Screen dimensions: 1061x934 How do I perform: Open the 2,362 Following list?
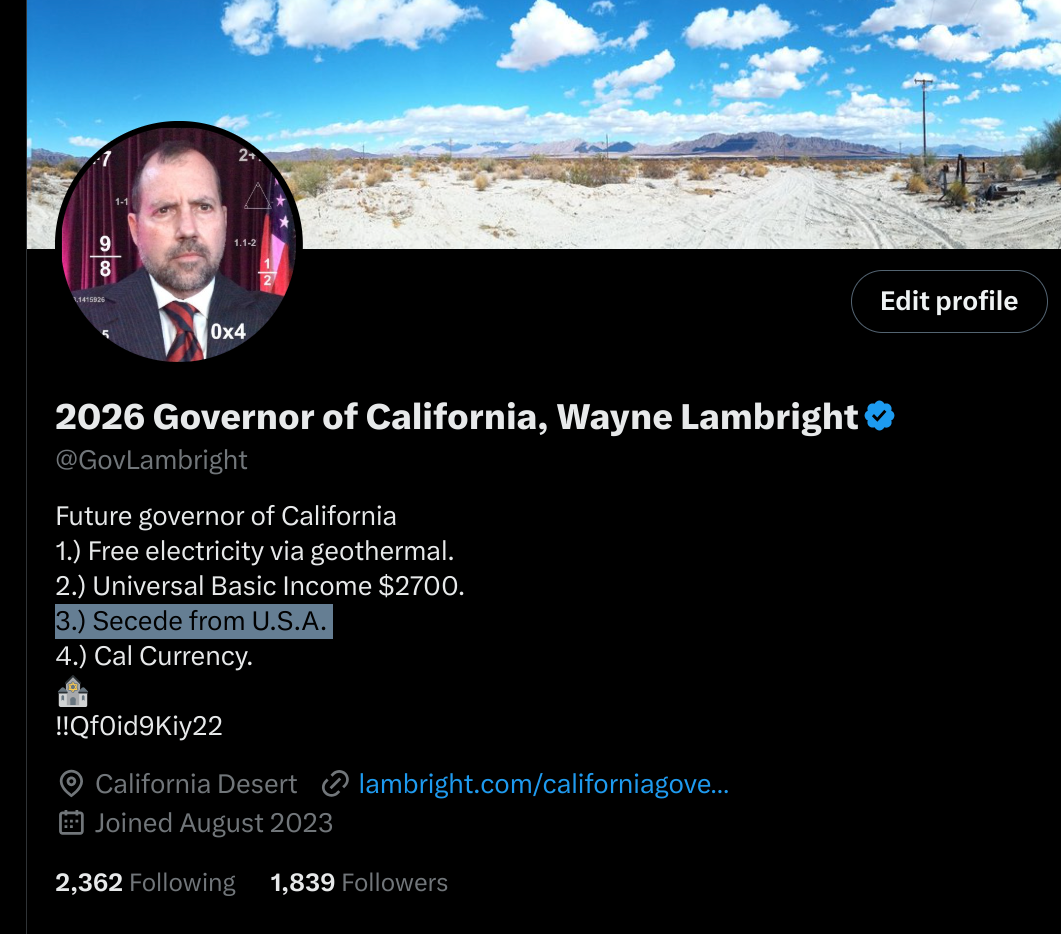point(145,883)
